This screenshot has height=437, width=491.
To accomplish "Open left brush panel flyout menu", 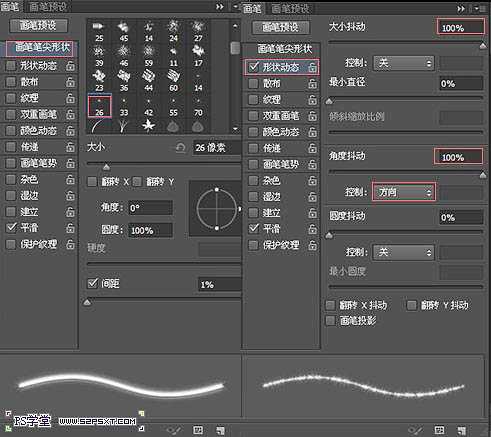I will click(236, 7).
